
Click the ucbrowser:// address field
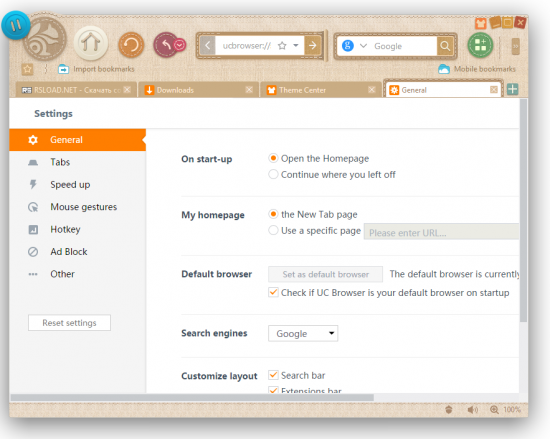pyautogui.click(x=247, y=46)
